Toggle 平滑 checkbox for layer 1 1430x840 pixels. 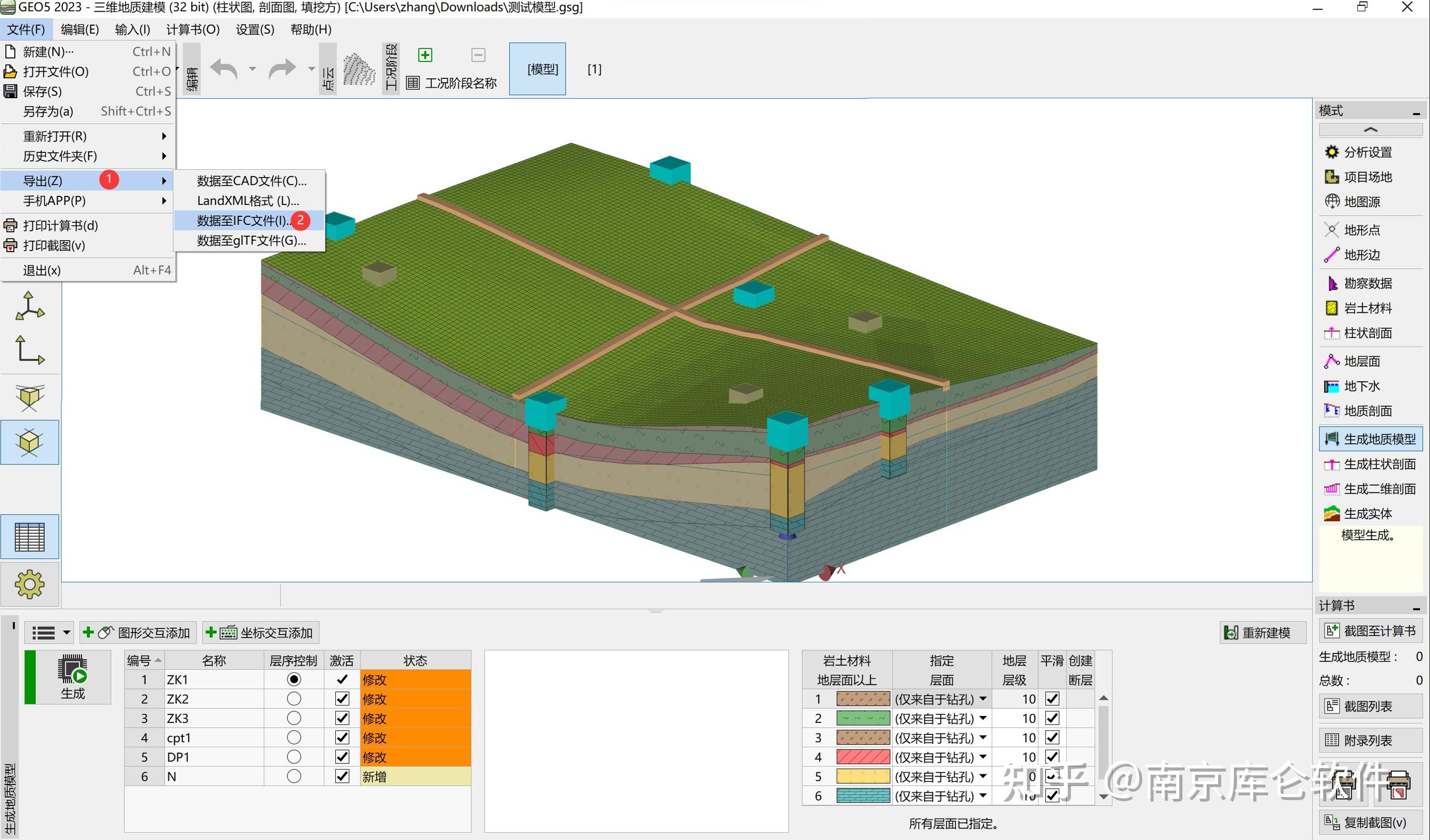pos(1052,699)
